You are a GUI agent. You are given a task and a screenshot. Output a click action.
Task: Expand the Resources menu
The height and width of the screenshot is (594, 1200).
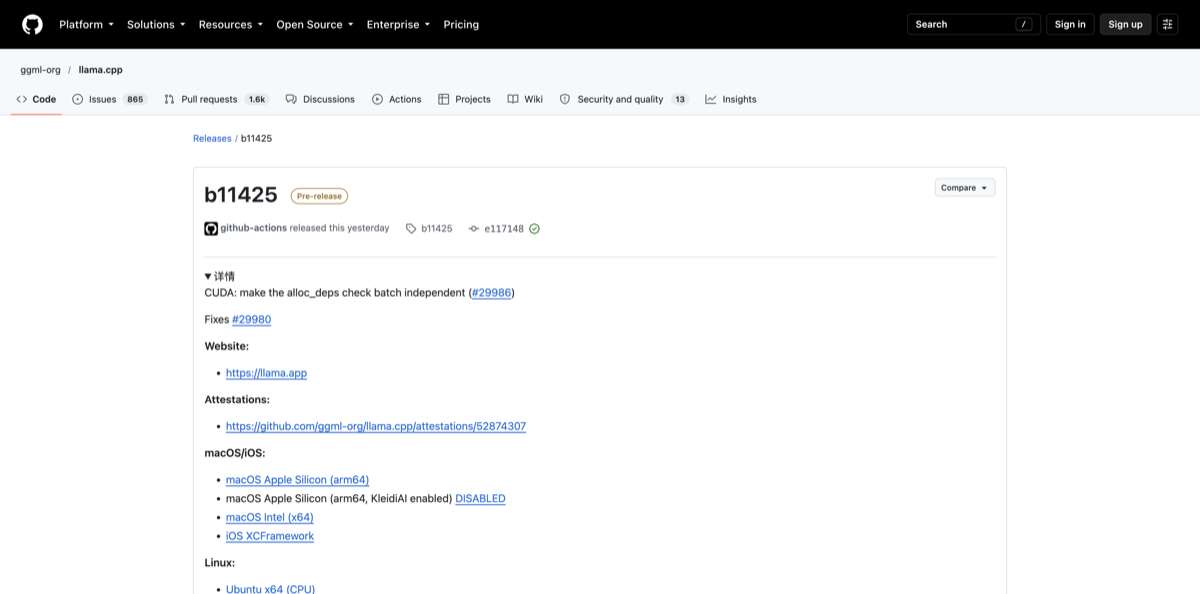[231, 24]
